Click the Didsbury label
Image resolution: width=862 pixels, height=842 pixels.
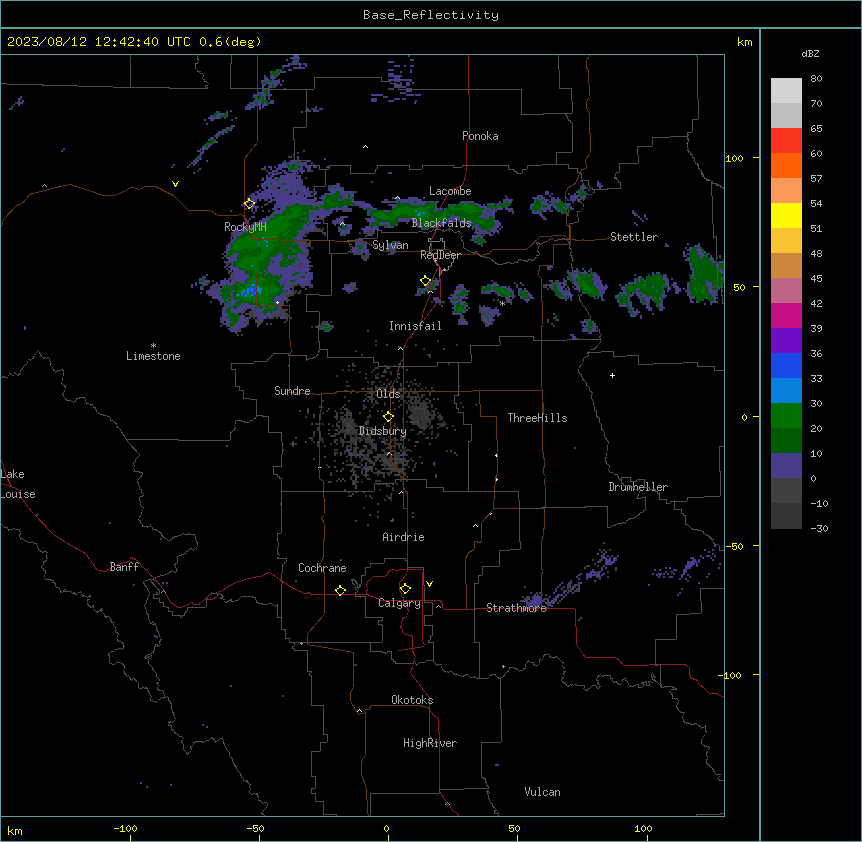coord(383,431)
